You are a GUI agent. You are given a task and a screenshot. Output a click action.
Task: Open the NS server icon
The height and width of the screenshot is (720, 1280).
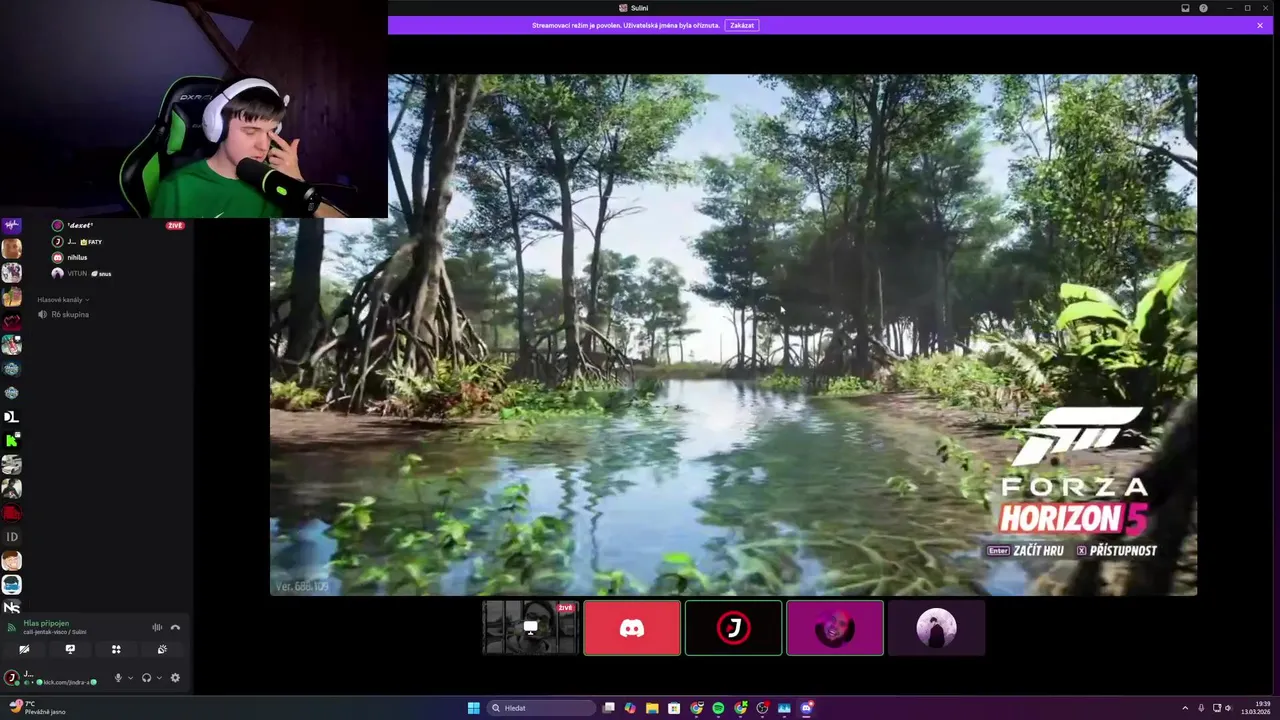click(12, 607)
